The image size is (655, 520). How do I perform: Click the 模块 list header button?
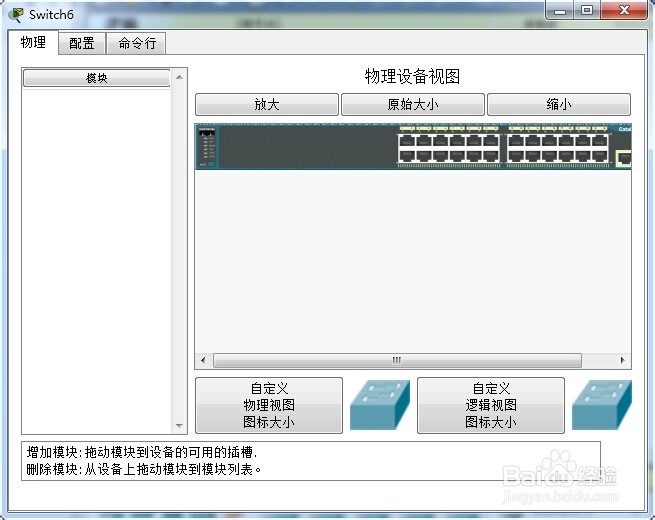click(96, 78)
